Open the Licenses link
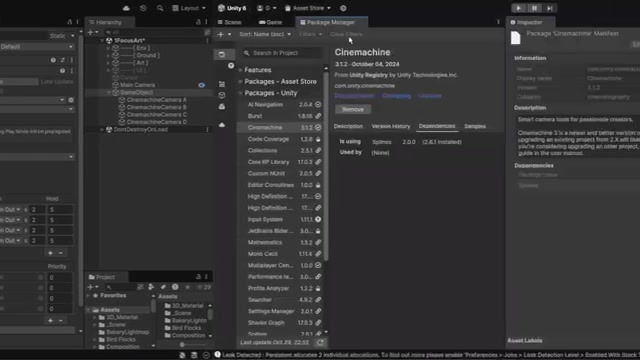Screen dimensions: 640x360 tap(430, 96)
